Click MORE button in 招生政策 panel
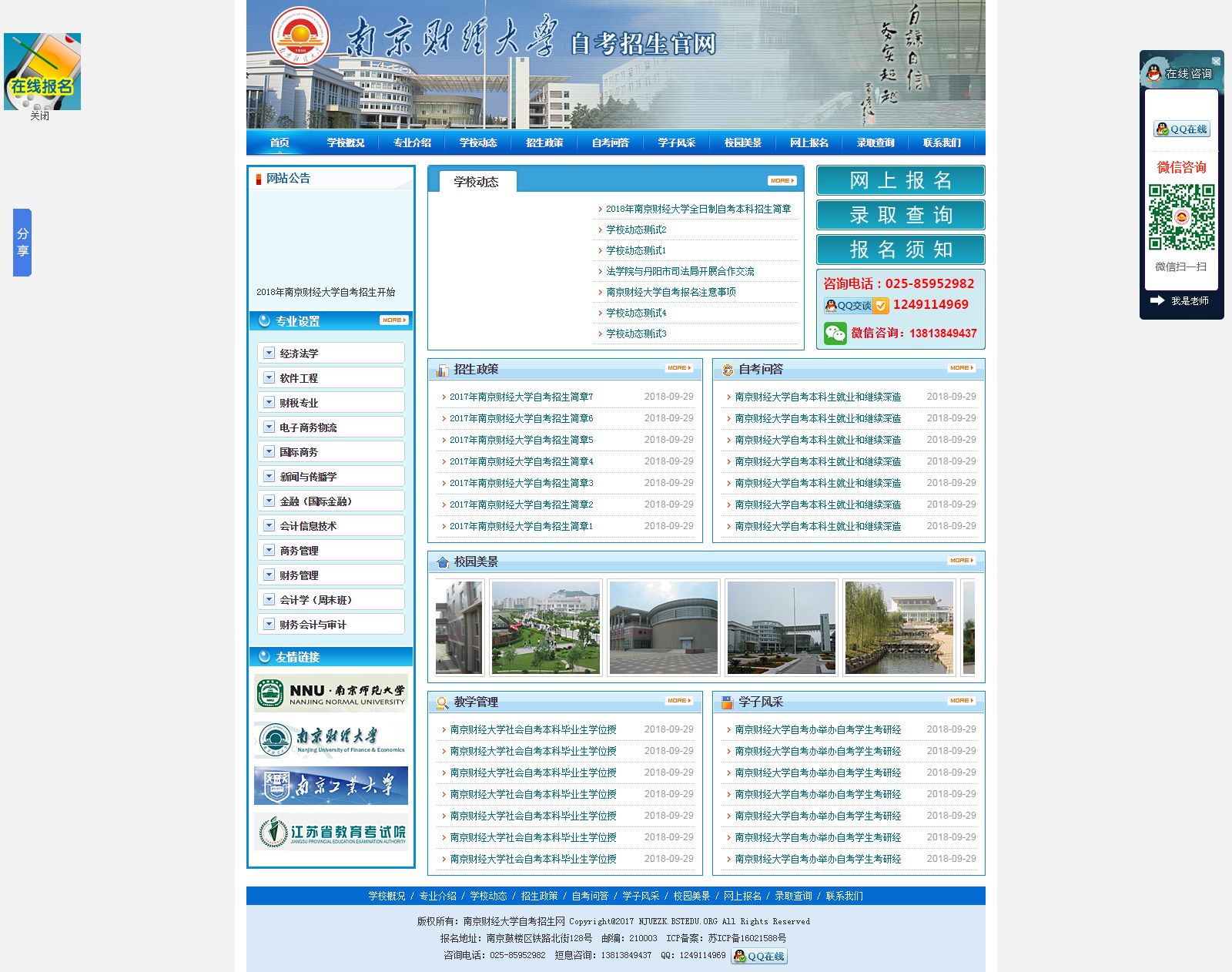 679,368
